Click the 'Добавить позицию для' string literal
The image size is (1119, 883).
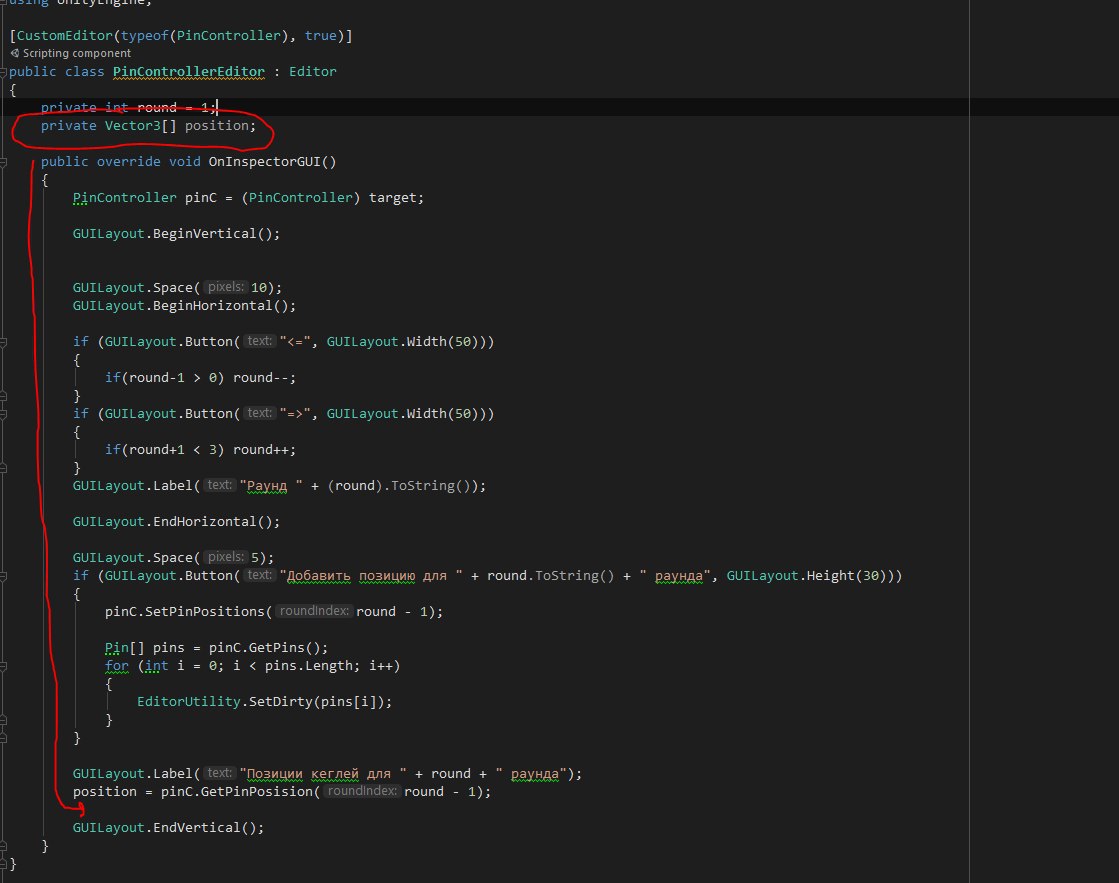(x=371, y=575)
